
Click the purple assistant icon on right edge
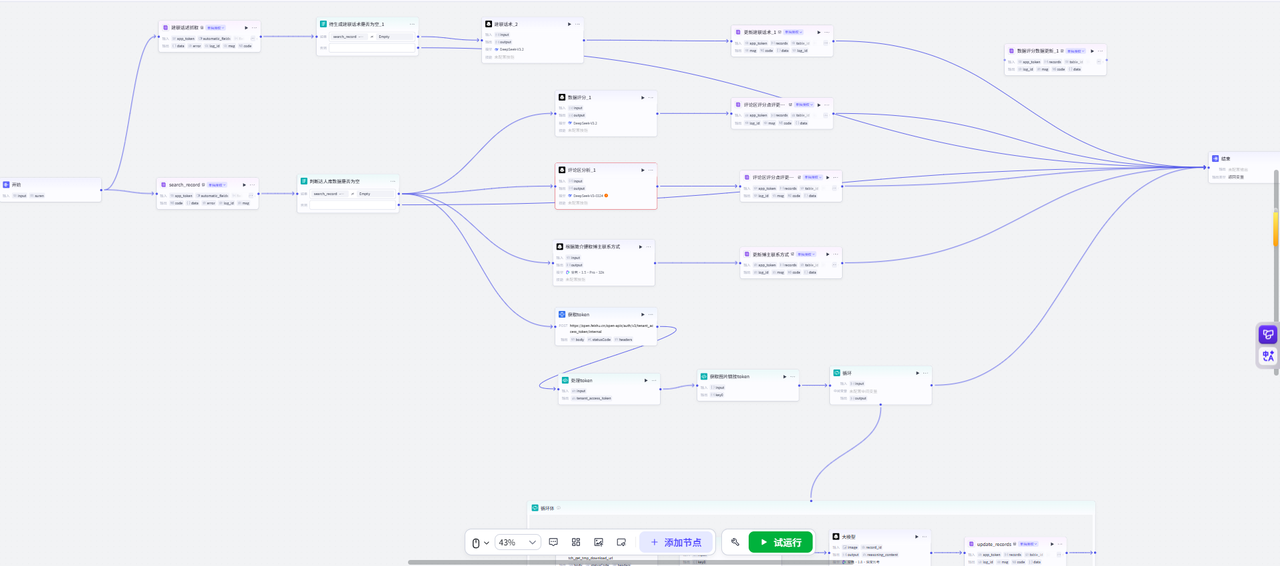pos(1268,335)
